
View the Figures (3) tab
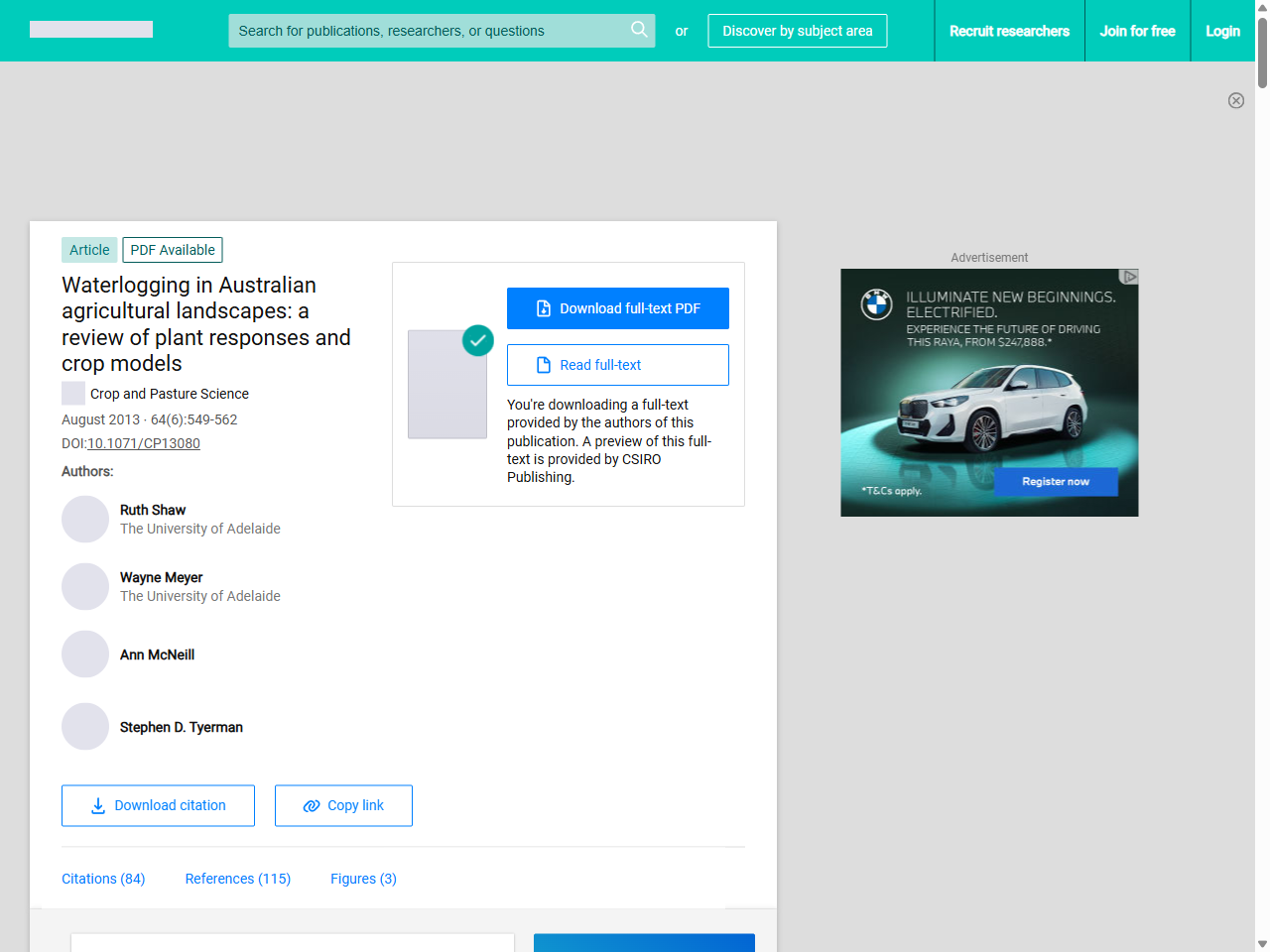point(363,879)
